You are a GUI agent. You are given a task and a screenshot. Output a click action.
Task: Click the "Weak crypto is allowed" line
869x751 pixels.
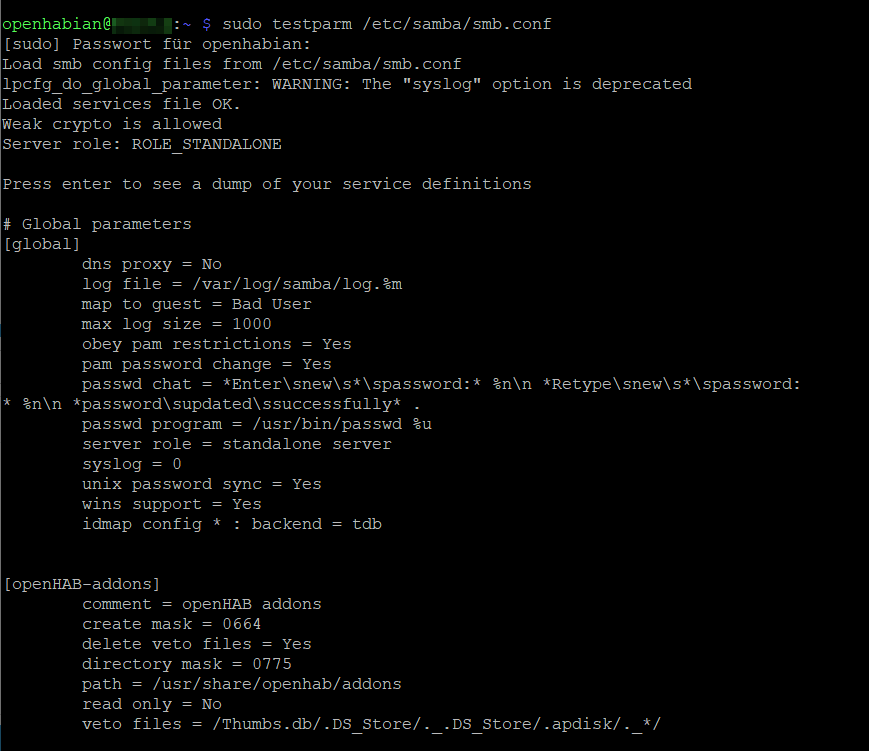112,124
